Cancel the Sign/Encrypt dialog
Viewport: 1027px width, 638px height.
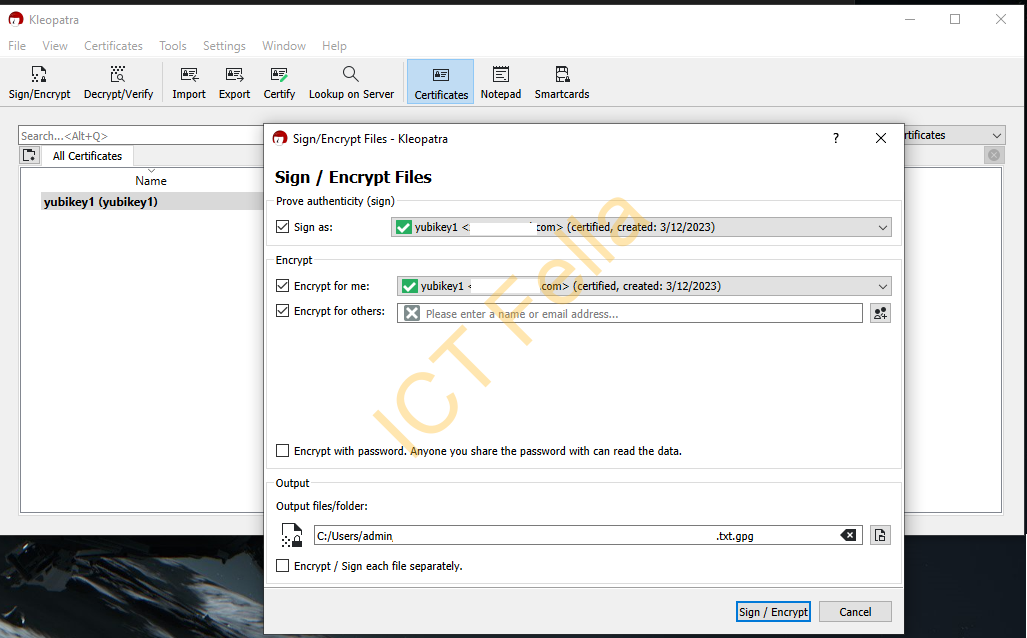pos(855,611)
